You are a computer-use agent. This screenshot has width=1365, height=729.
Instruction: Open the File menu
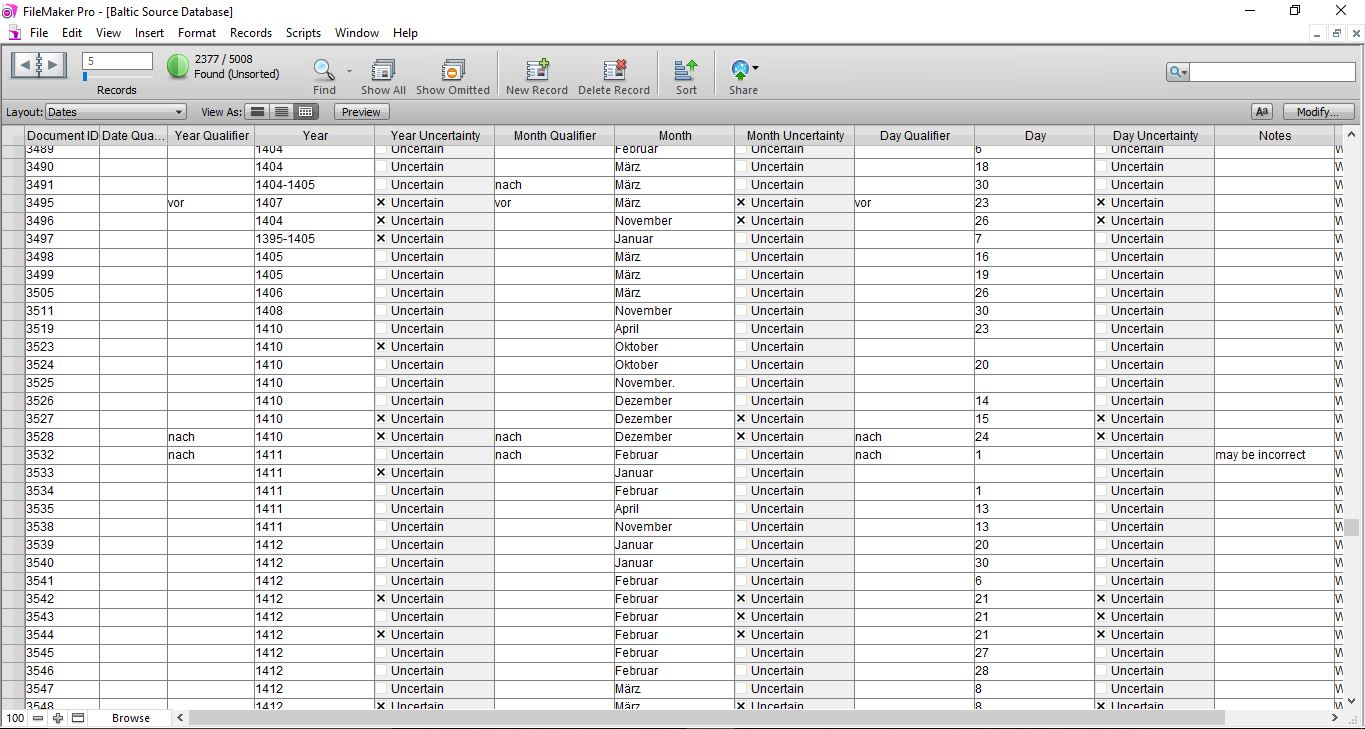[x=39, y=33]
